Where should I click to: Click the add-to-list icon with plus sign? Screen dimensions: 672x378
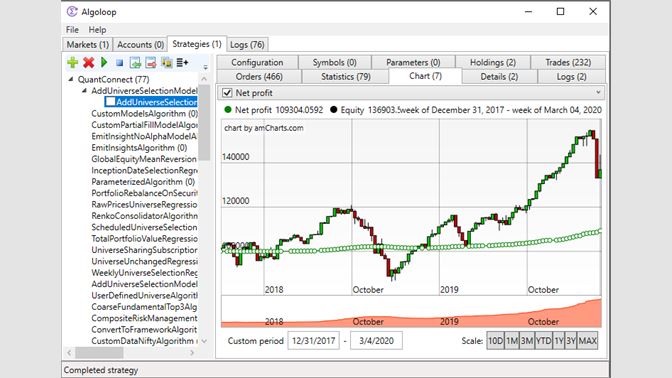point(183,63)
